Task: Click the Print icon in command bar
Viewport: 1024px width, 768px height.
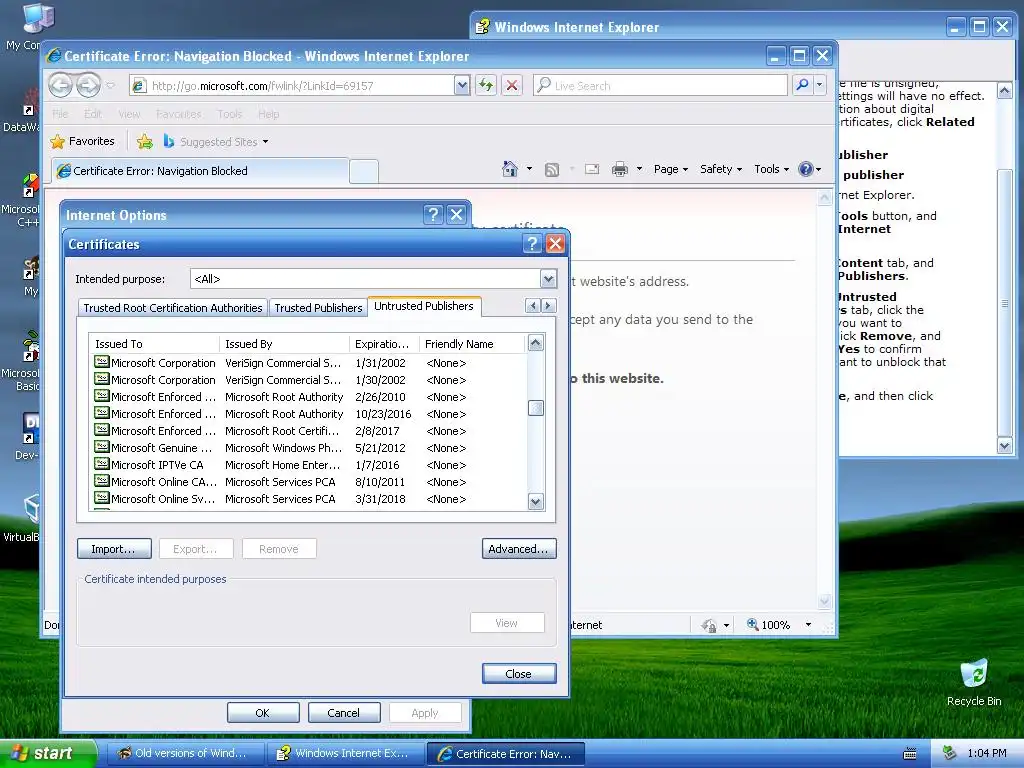Action: click(x=620, y=170)
